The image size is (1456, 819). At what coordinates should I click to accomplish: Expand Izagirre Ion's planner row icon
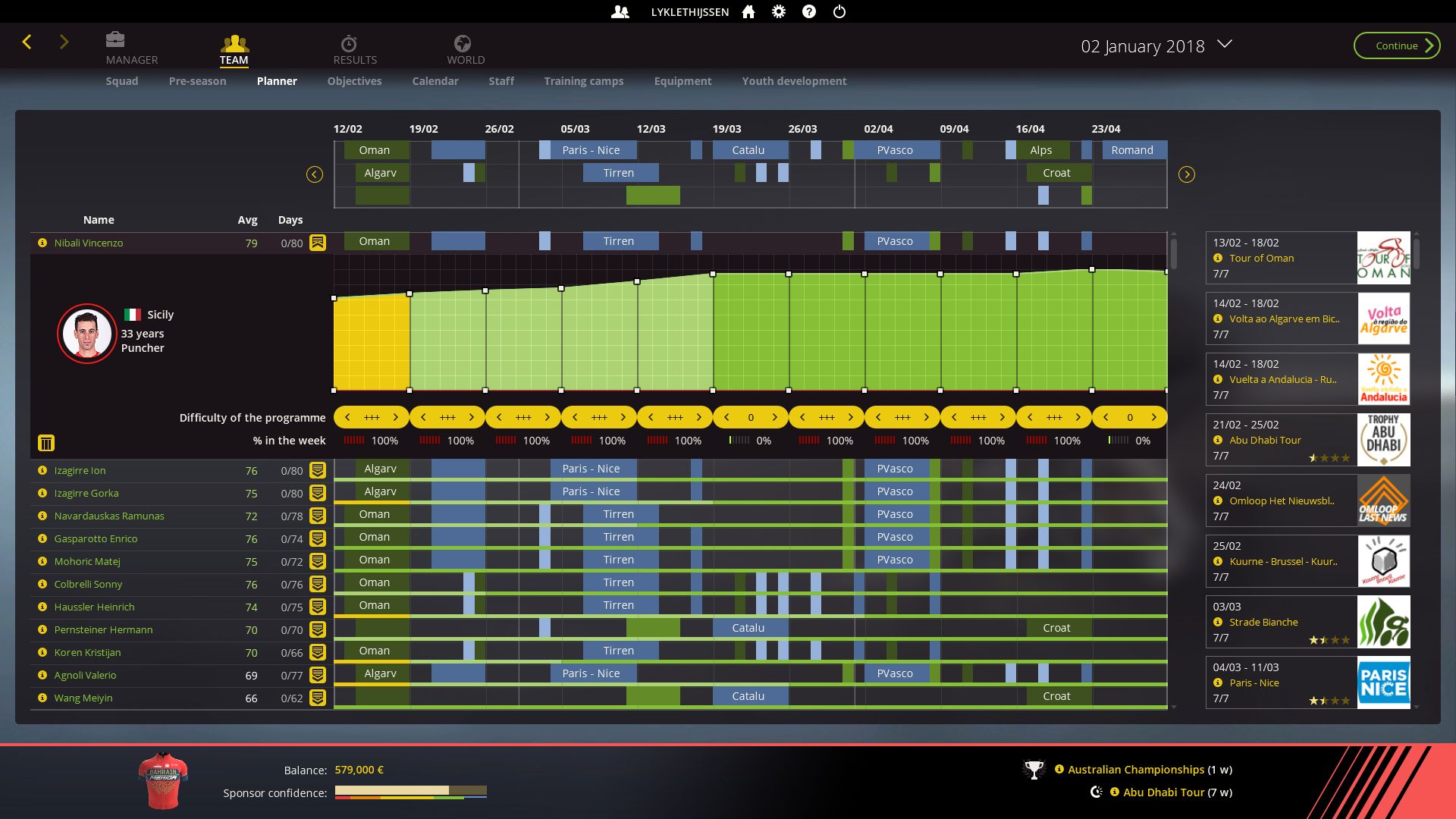click(318, 470)
